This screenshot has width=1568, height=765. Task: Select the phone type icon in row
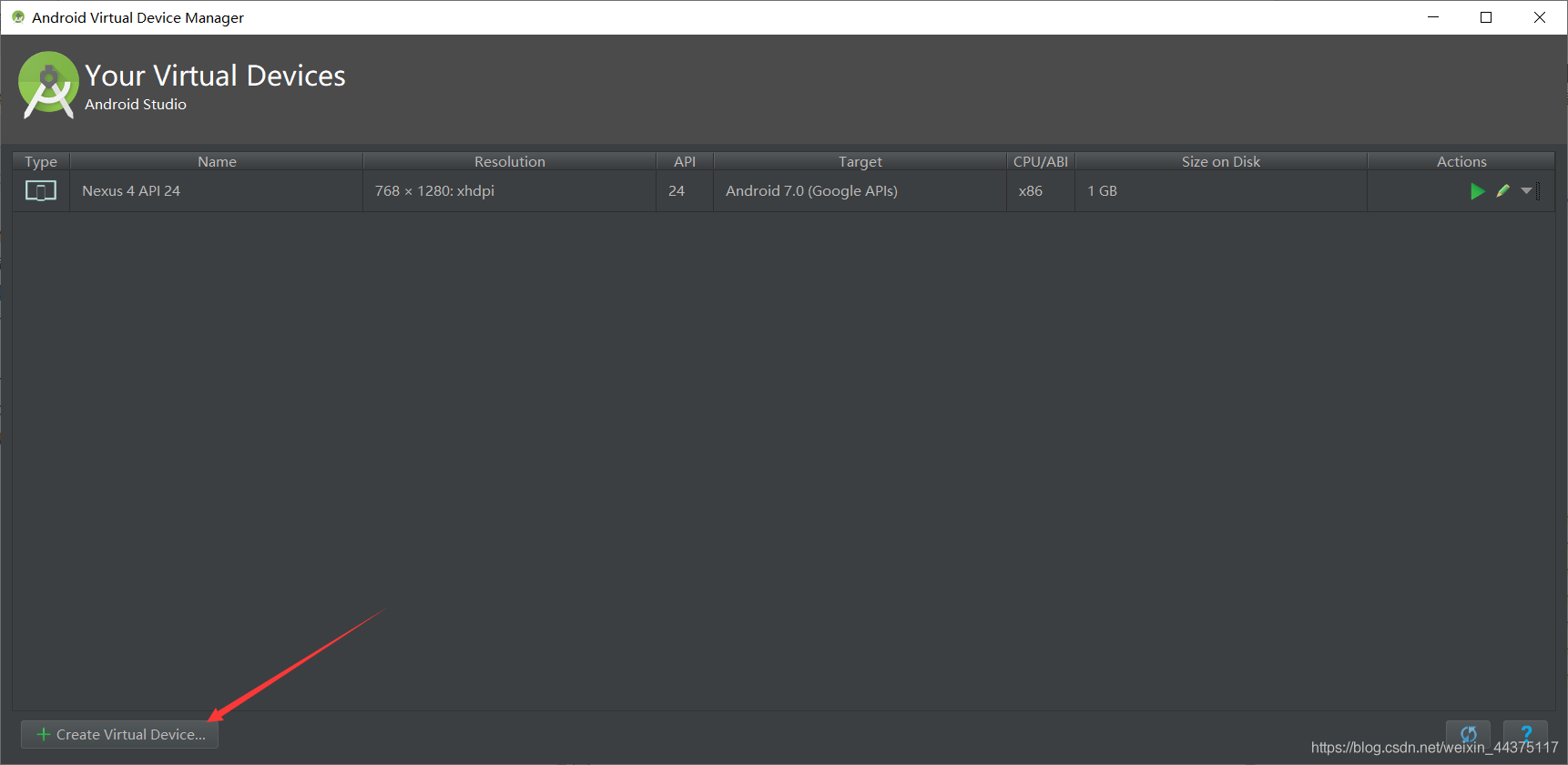coord(41,191)
